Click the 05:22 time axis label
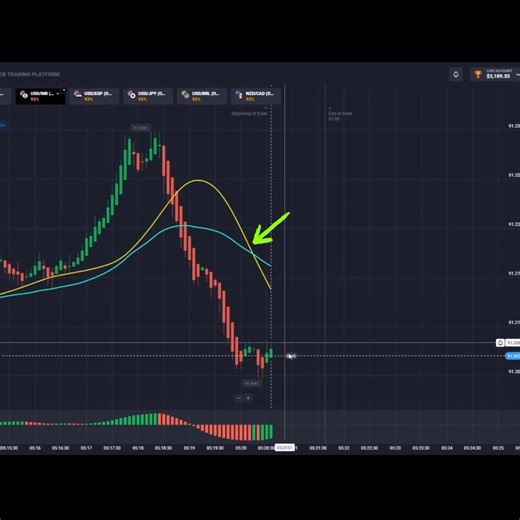Image resolution: width=520 pixels, height=520 pixels. (344, 448)
